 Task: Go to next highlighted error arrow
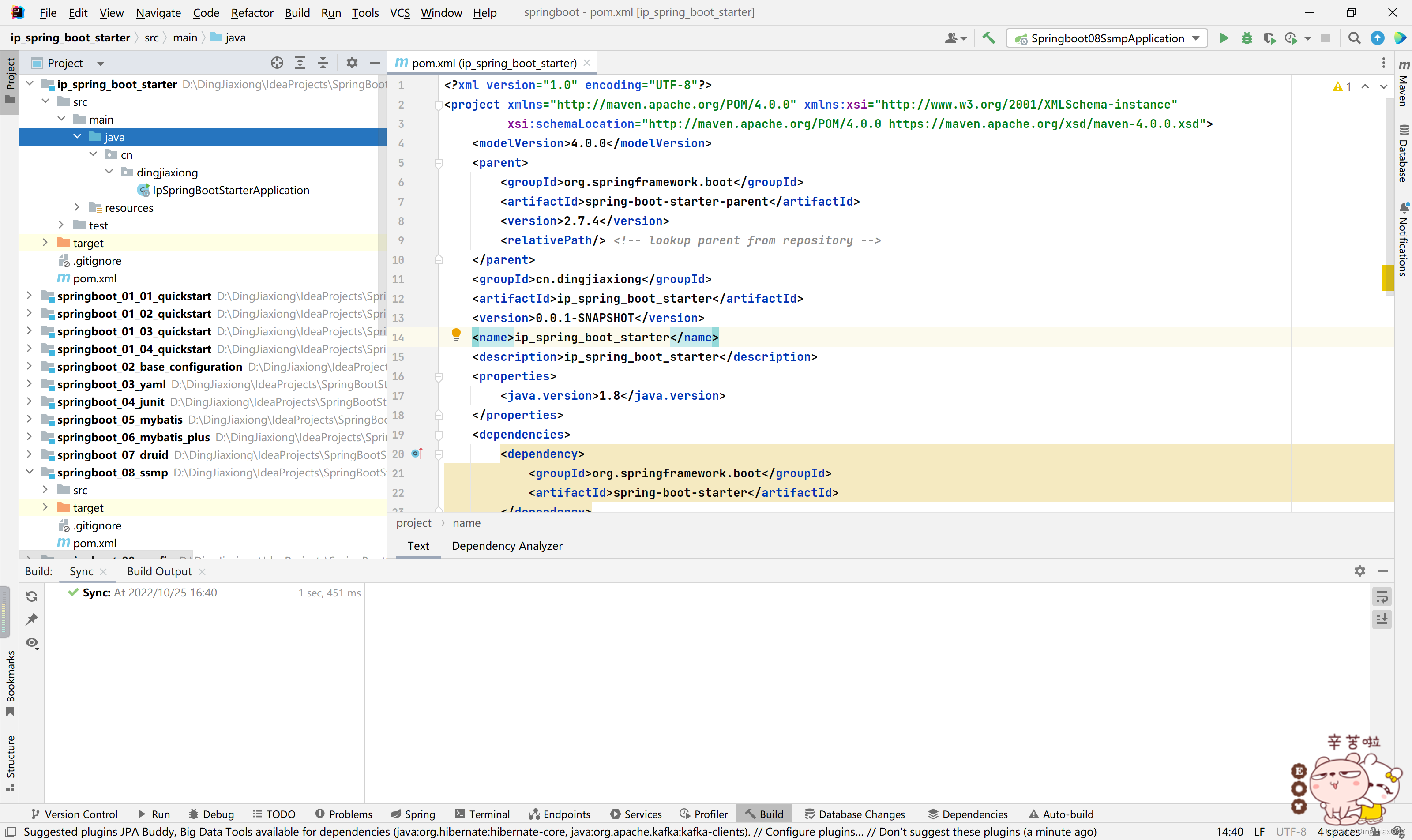pos(1384,86)
